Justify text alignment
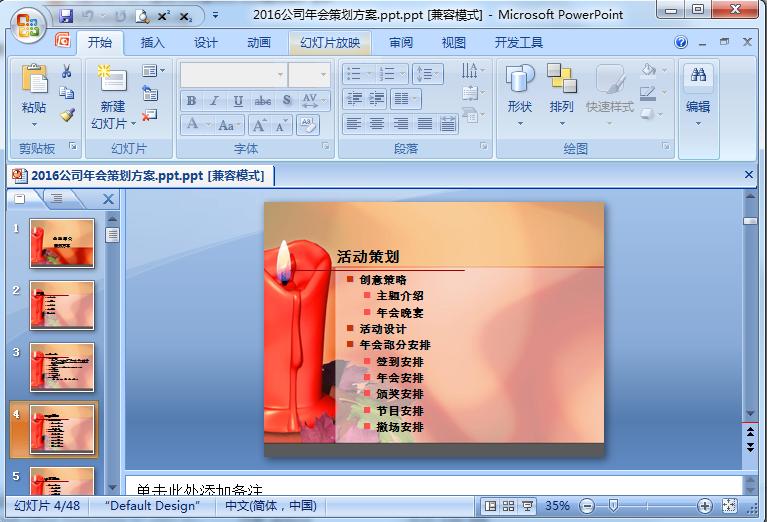Image resolution: width=767 pixels, height=522 pixels. [424, 123]
